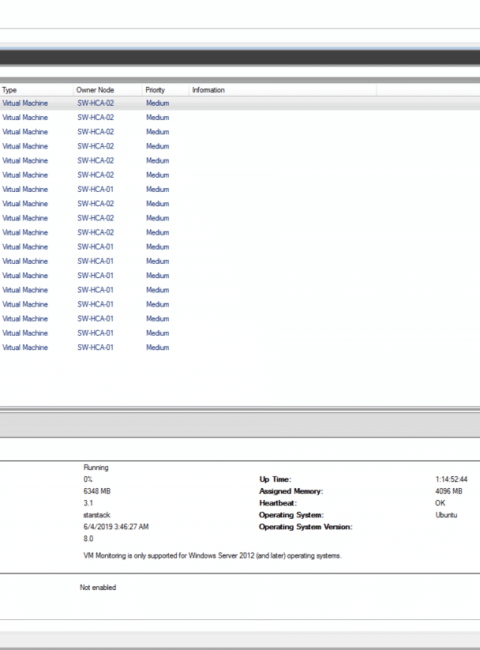Click the starstack computer name

[x=97, y=515]
